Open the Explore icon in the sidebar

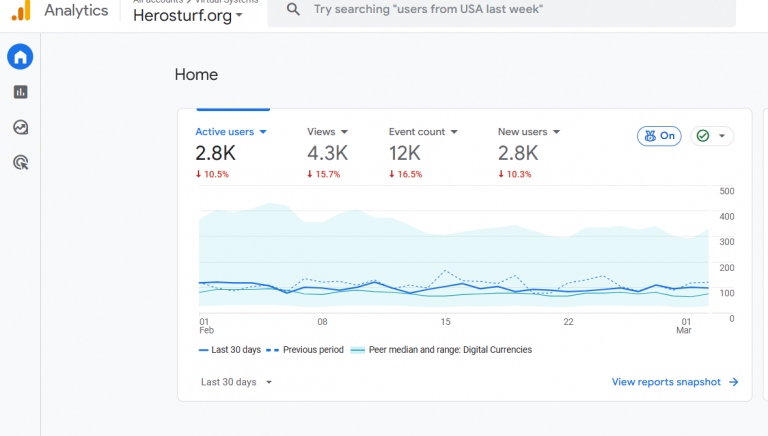[21, 127]
